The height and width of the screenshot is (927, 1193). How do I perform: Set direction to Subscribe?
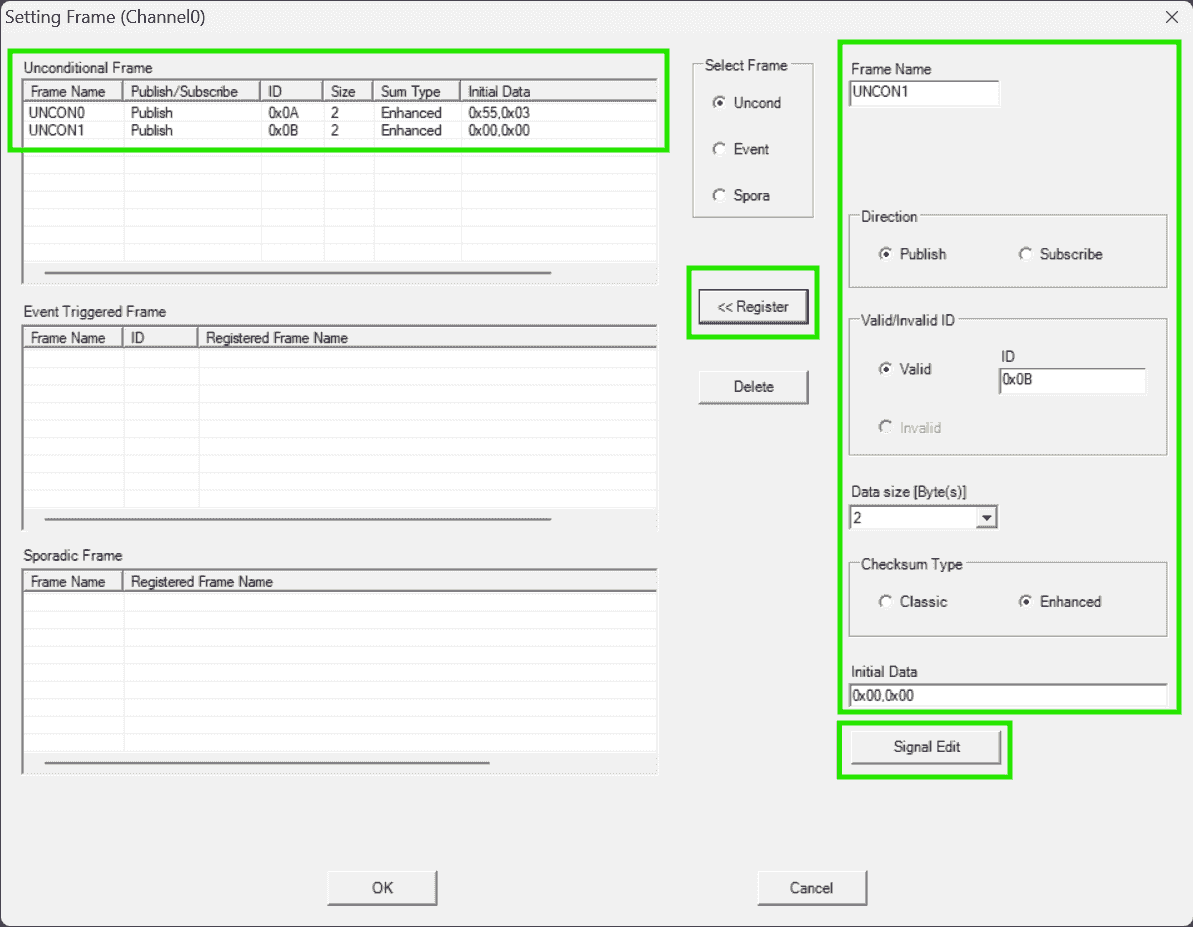[x=1025, y=254]
